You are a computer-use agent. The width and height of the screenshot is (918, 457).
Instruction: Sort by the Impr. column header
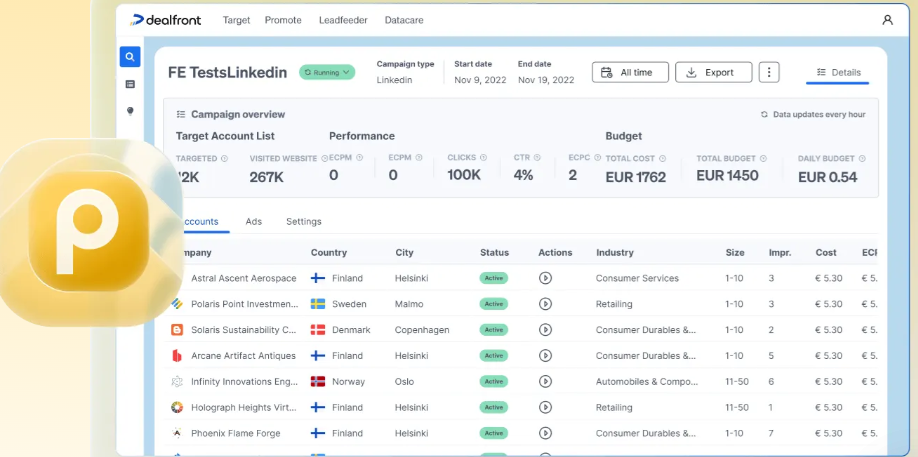[x=780, y=253]
